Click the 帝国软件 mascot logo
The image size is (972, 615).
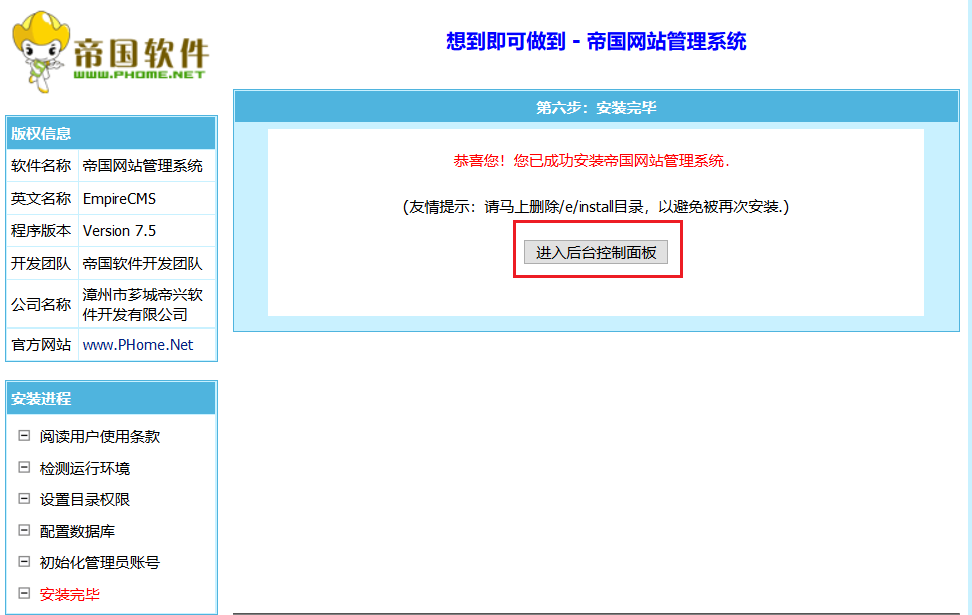110,52
